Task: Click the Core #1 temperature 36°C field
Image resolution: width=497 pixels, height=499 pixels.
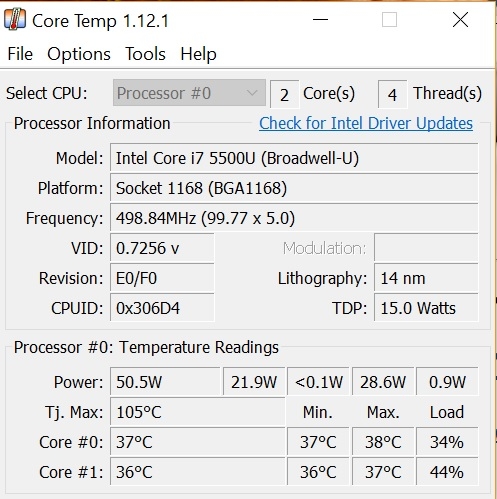Action: click(x=198, y=472)
